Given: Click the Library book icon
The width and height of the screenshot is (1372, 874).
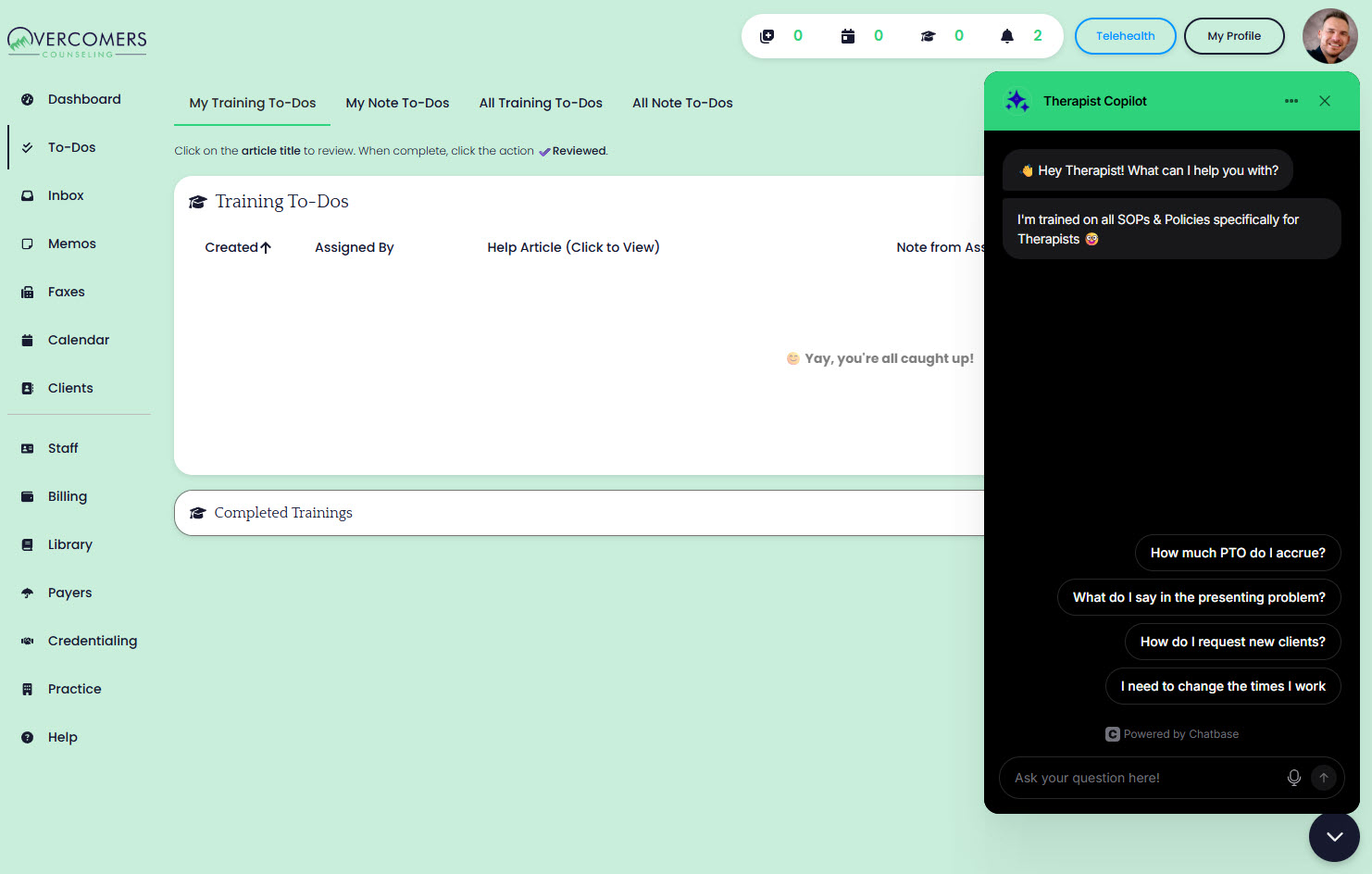Looking at the screenshot, I should point(28,544).
